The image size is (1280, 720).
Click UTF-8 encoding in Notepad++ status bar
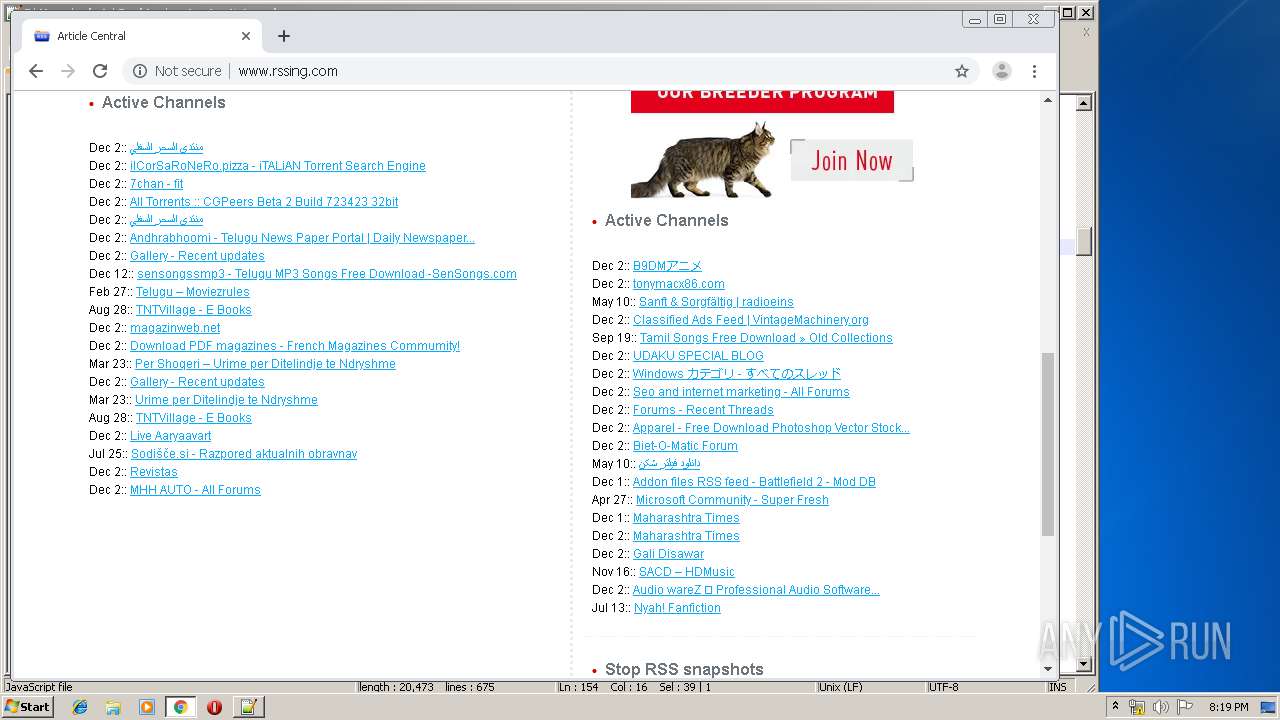(943, 687)
